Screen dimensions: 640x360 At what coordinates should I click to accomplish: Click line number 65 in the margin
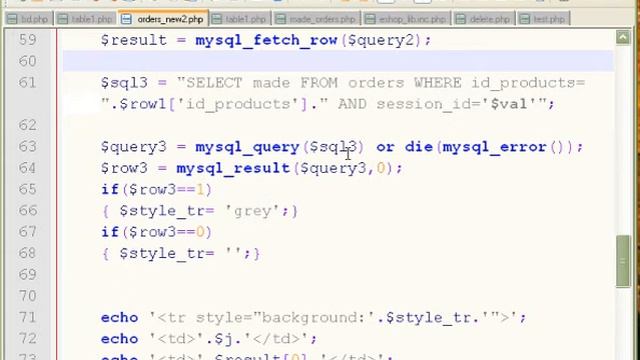(x=27, y=189)
